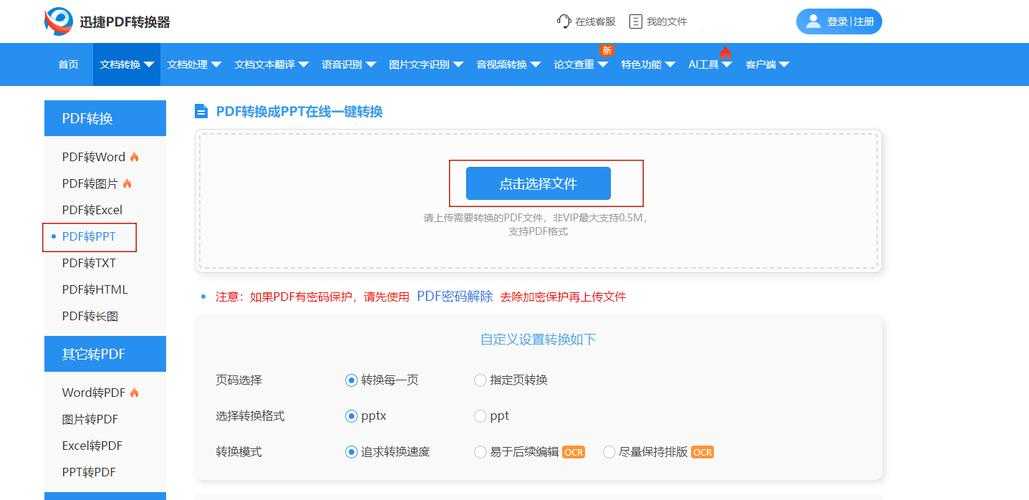Screen dimensions: 1029x500
Task: Open 图片转PDF in sidebar
Action: [90, 419]
